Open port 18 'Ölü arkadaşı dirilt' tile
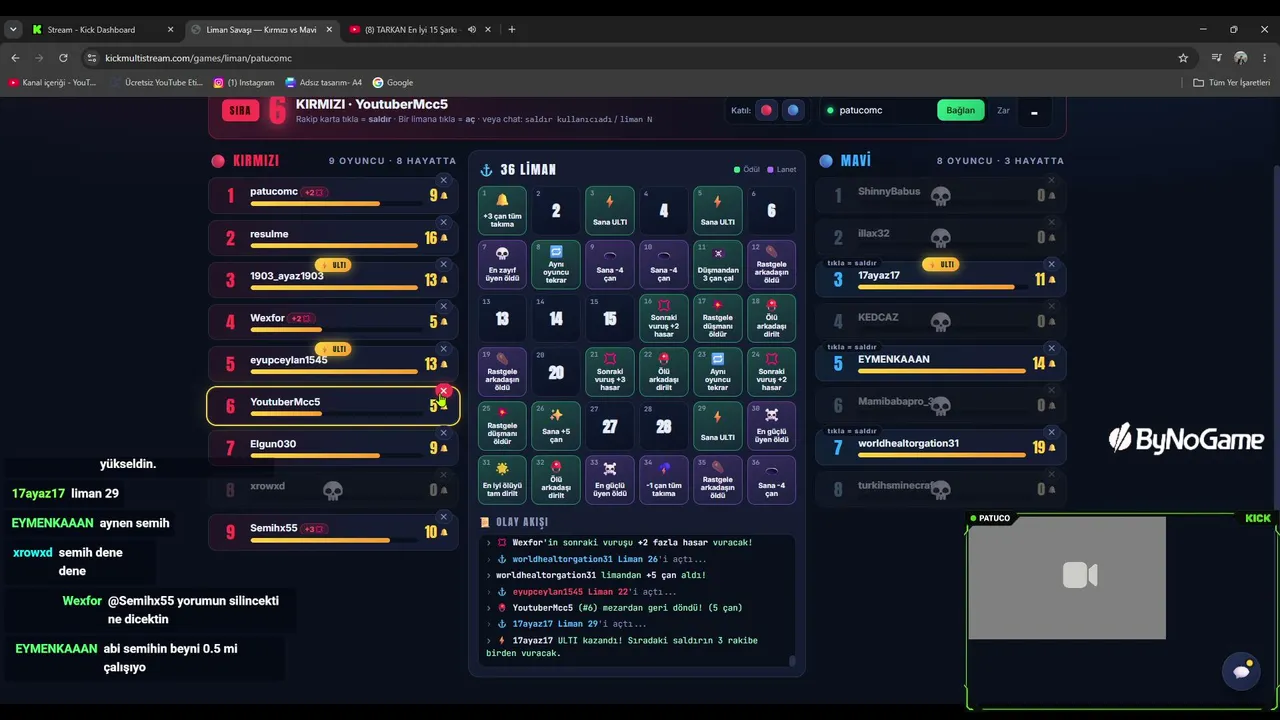Screen dimensions: 1280x720 pos(771,318)
